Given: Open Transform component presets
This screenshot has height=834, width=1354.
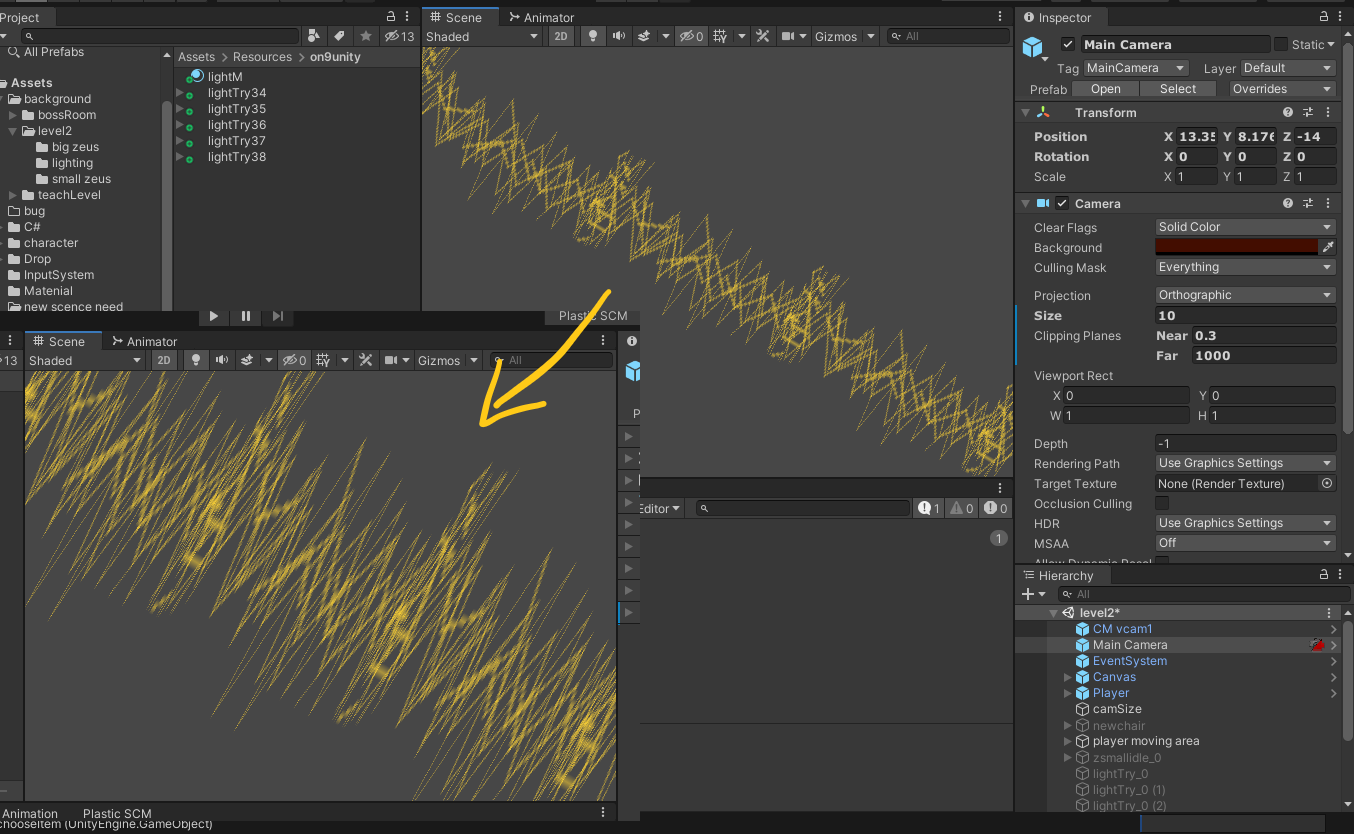Looking at the screenshot, I should pyautogui.click(x=1308, y=113).
